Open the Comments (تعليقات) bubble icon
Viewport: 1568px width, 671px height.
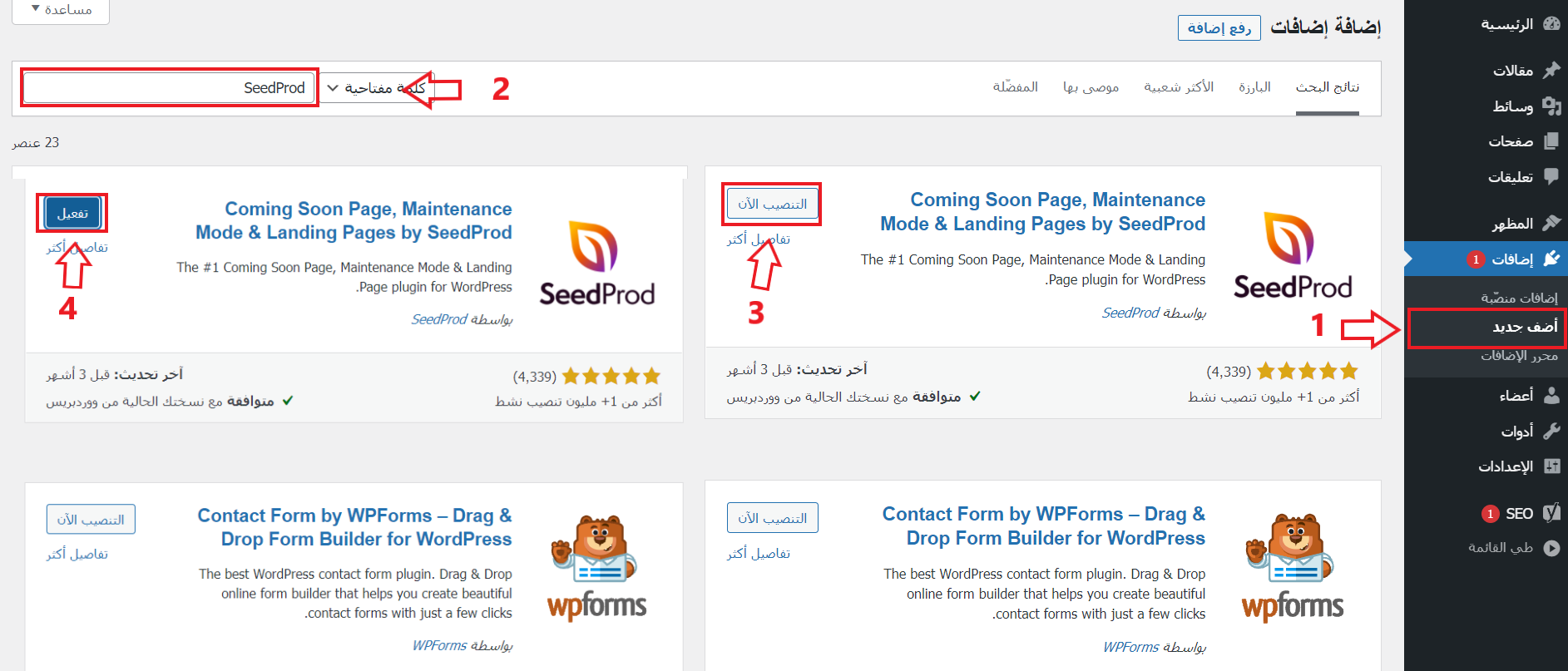click(x=1551, y=176)
